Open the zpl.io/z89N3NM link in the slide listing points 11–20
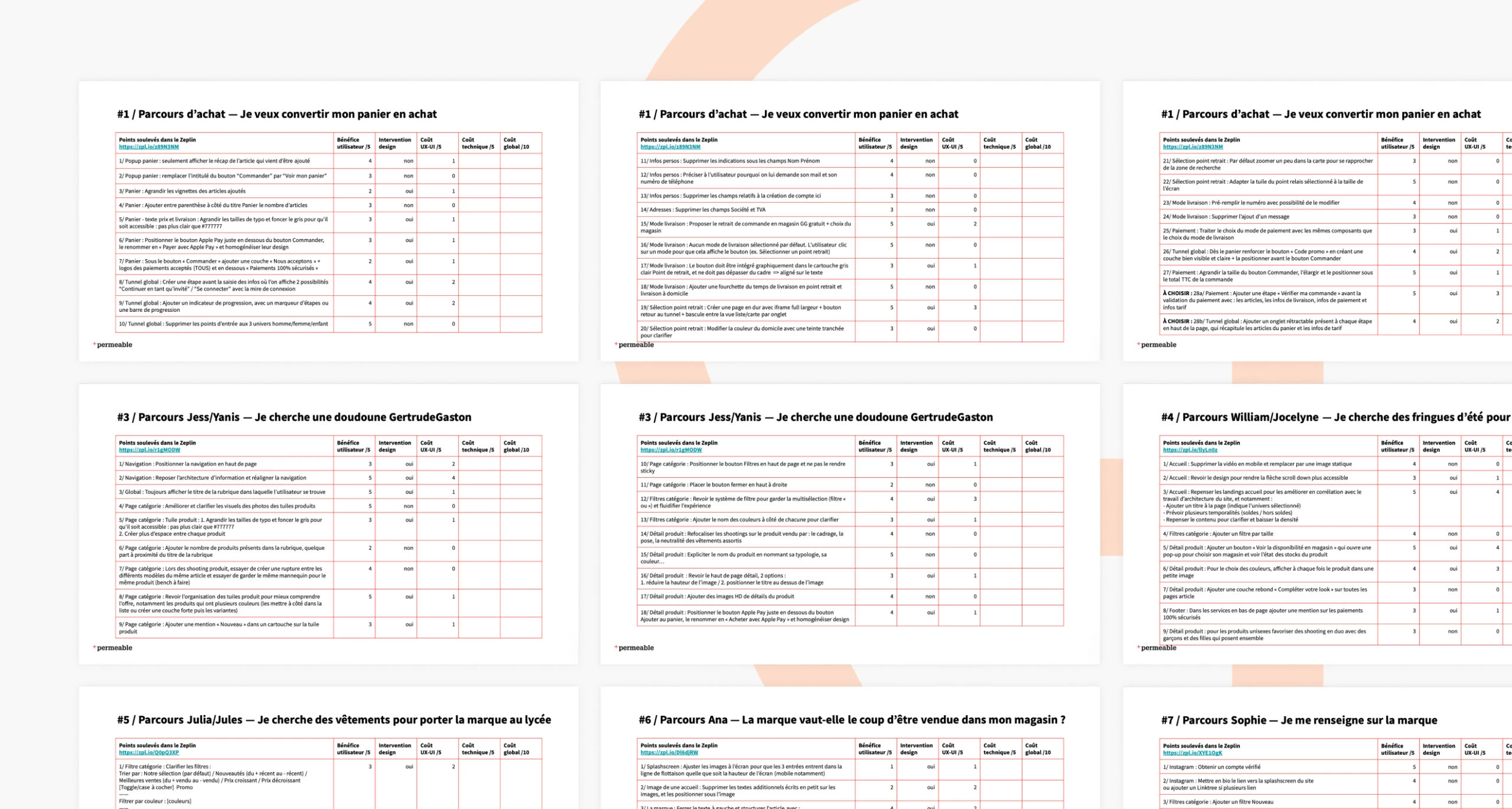Screen dimensions: 1512x809 click(x=670, y=147)
